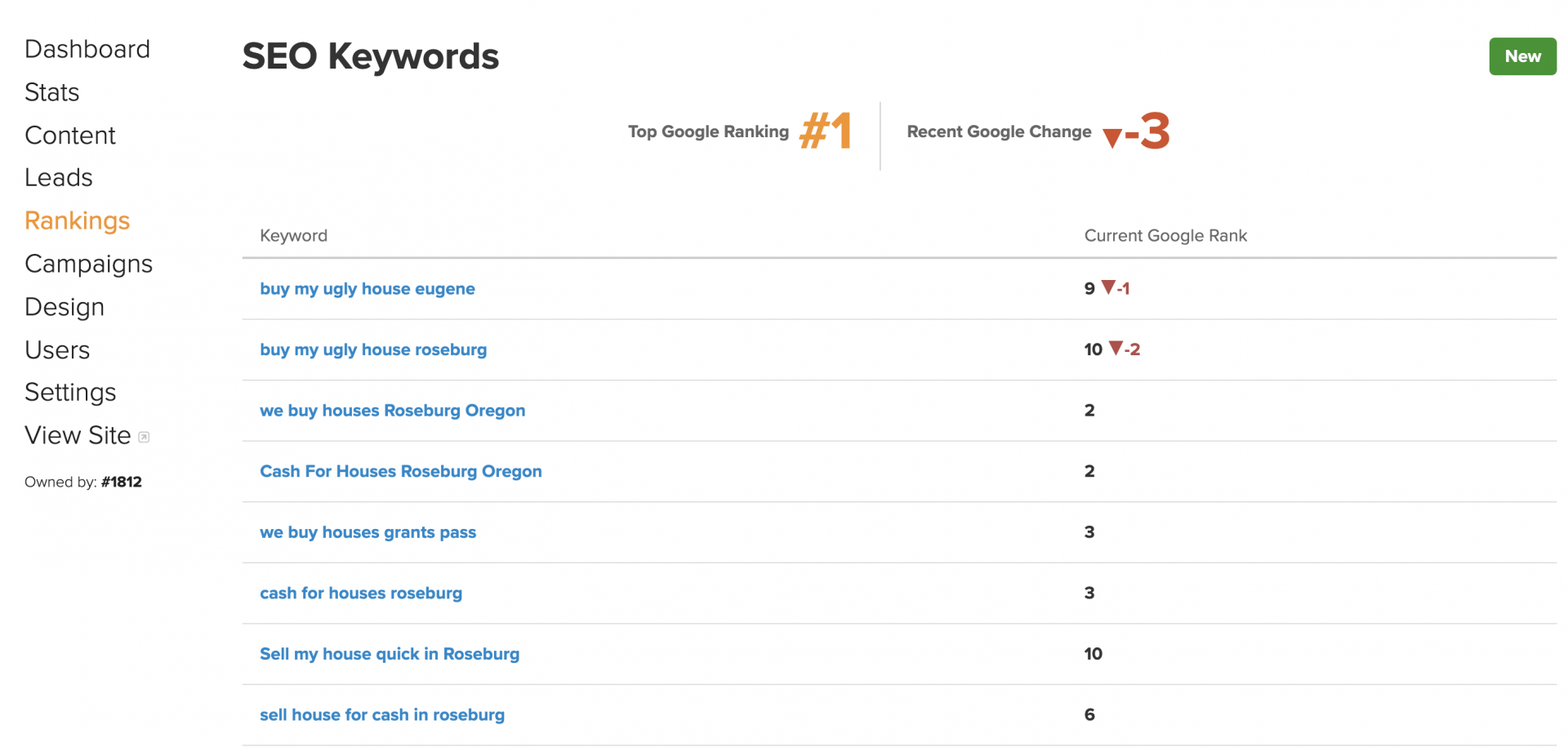Click the orange #1 Top Google Ranking indicator
Viewport: 1568px width, 747px height.
[x=828, y=131]
